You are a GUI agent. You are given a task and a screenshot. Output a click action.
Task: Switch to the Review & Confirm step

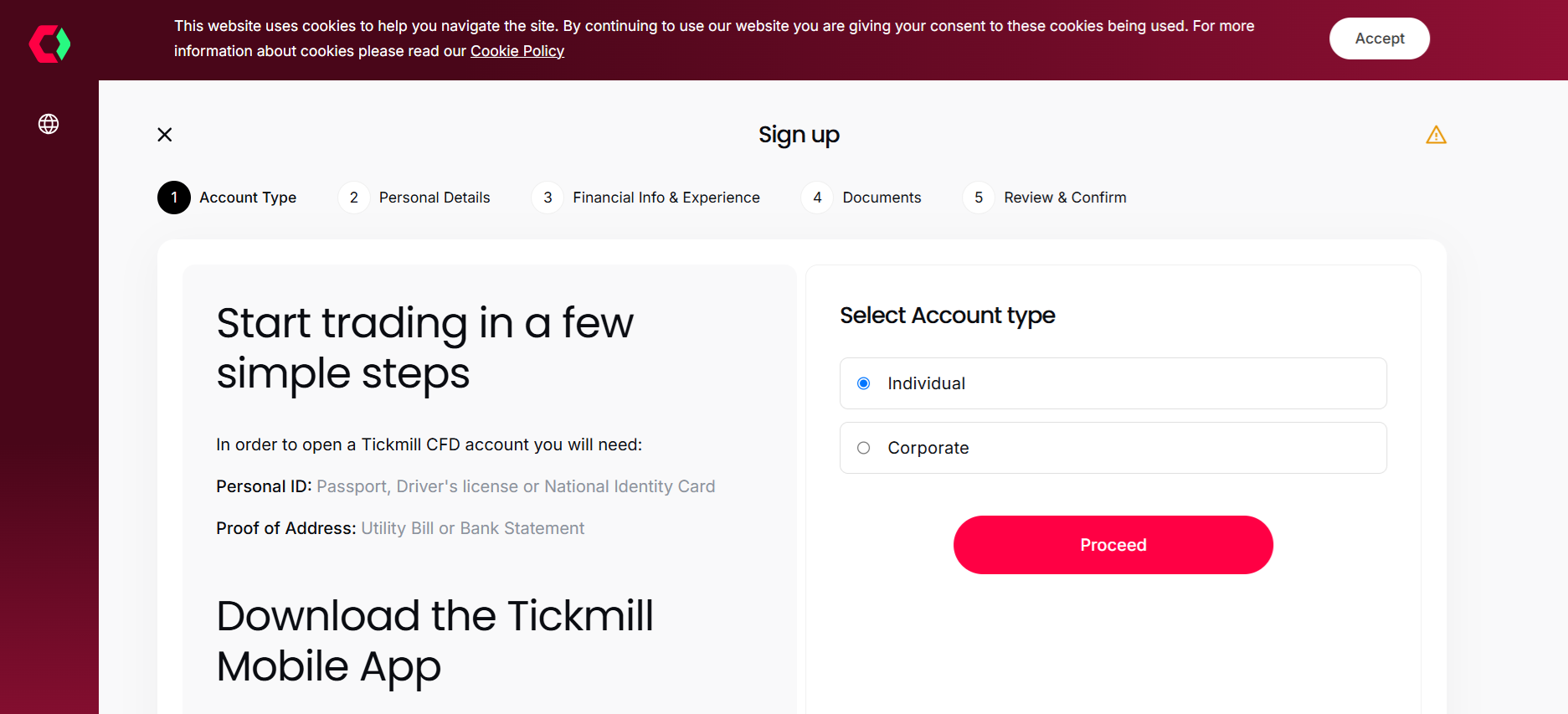(x=1065, y=198)
